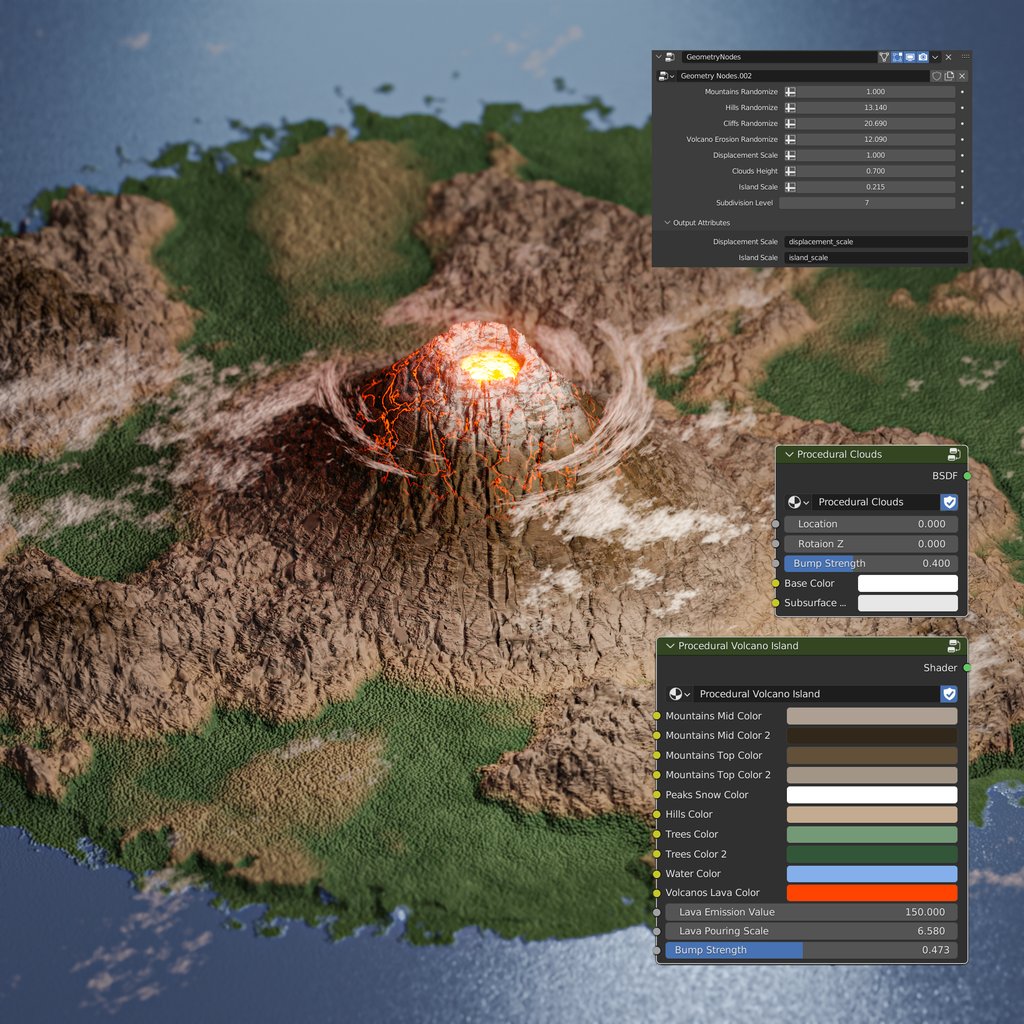Toggle the fake user checkbox for Procedural Volcano Island

[948, 694]
